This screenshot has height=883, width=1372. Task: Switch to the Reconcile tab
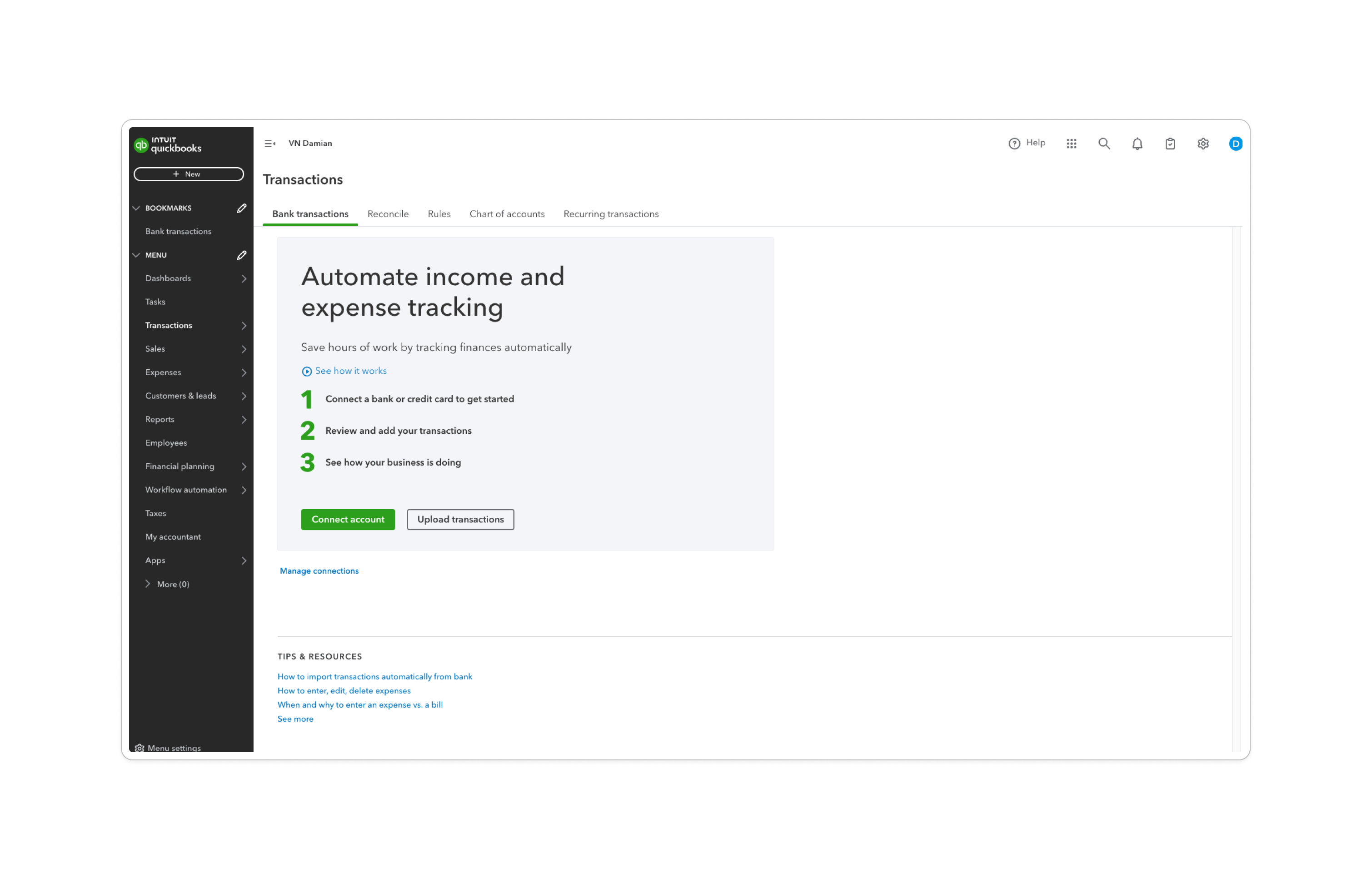388,214
